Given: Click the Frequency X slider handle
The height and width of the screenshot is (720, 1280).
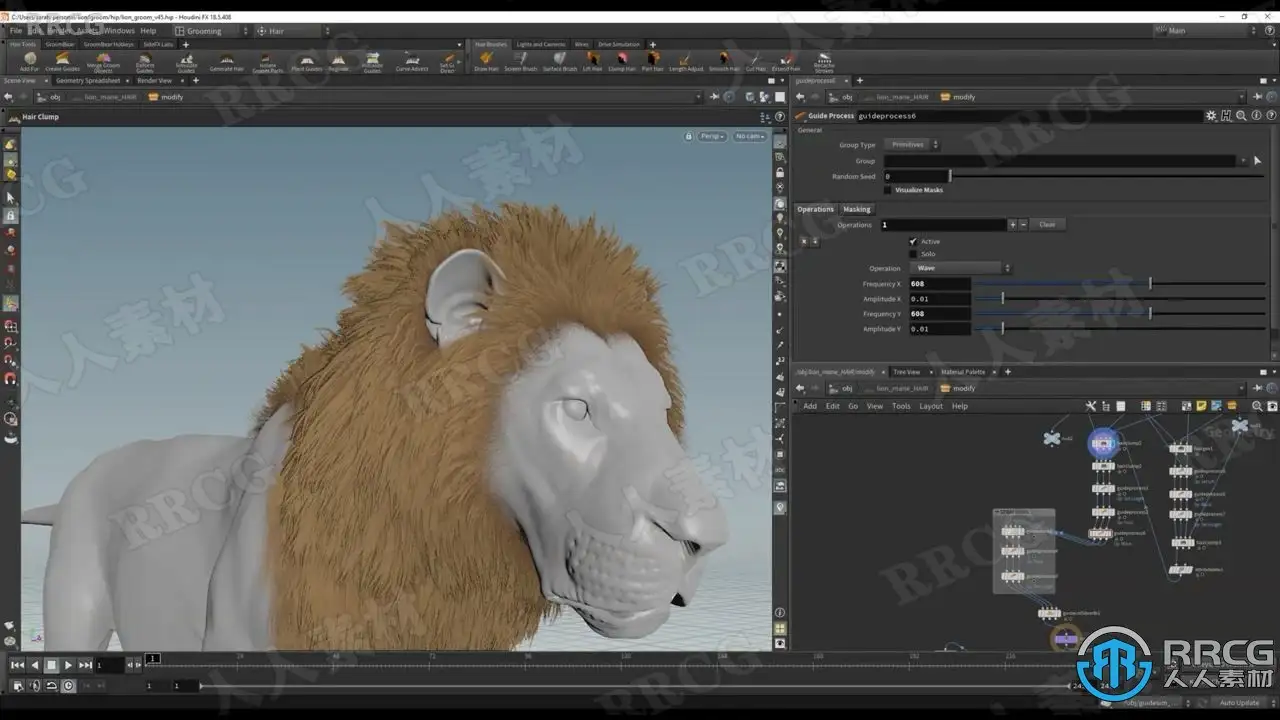Looking at the screenshot, I should (x=1150, y=284).
